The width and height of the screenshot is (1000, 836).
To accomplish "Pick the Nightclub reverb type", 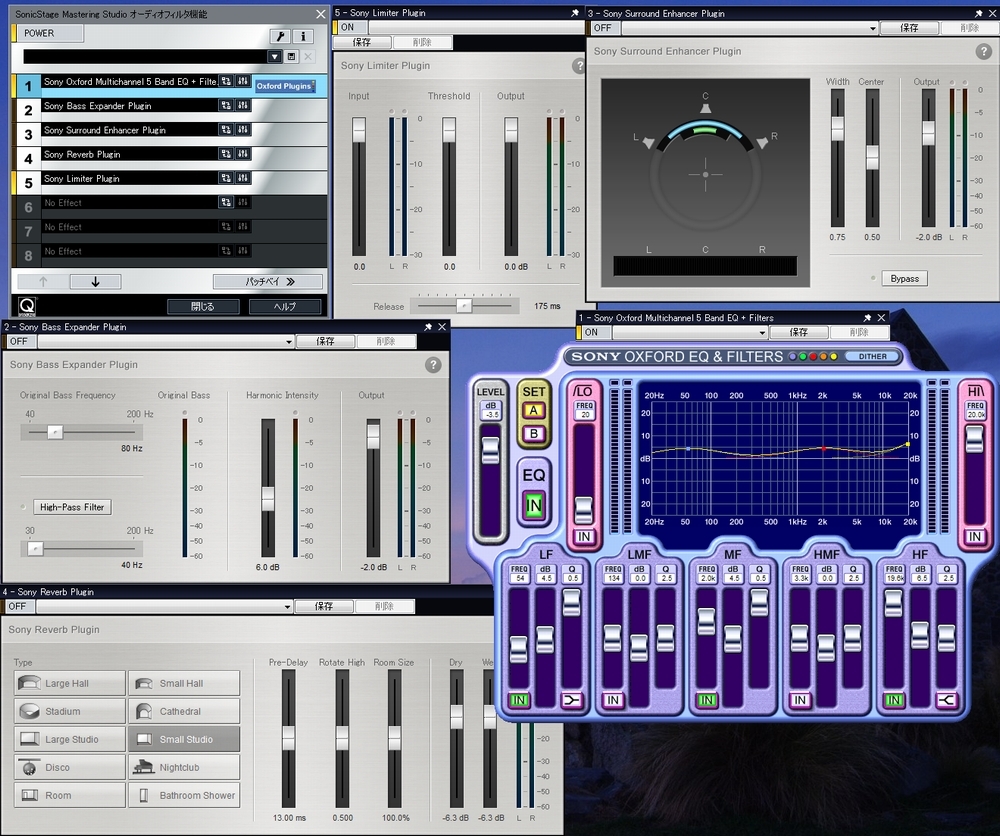I will [184, 768].
